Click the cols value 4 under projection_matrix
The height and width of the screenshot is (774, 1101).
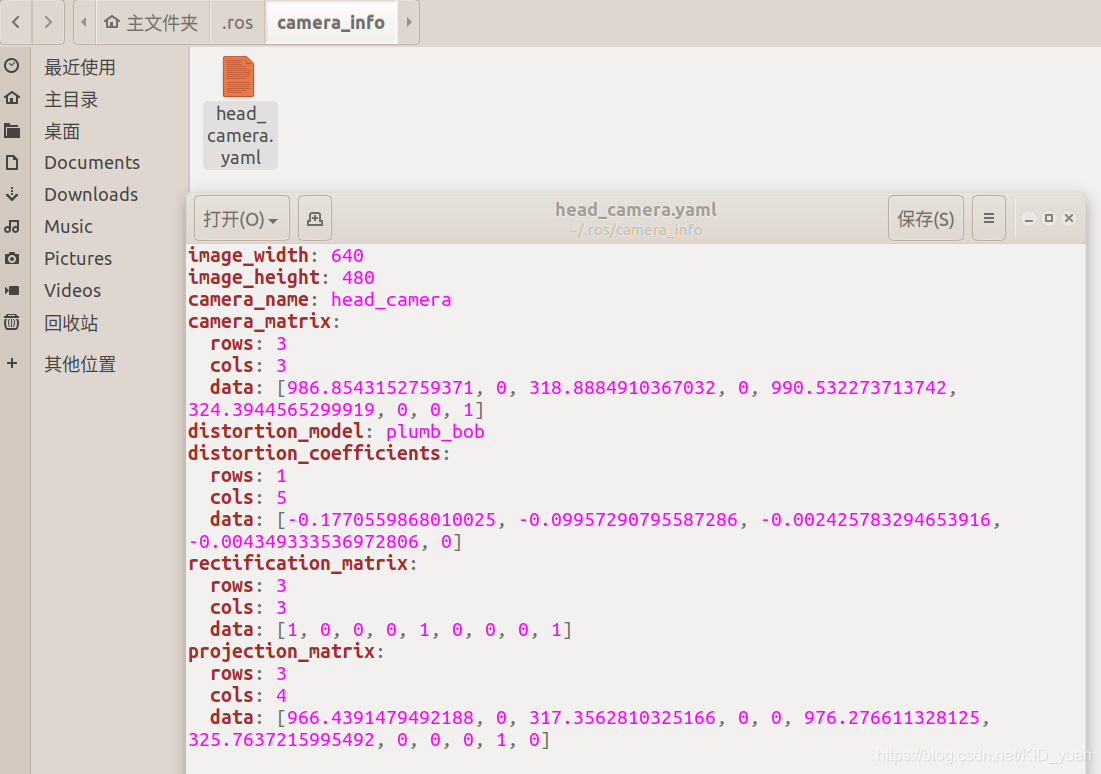point(281,696)
